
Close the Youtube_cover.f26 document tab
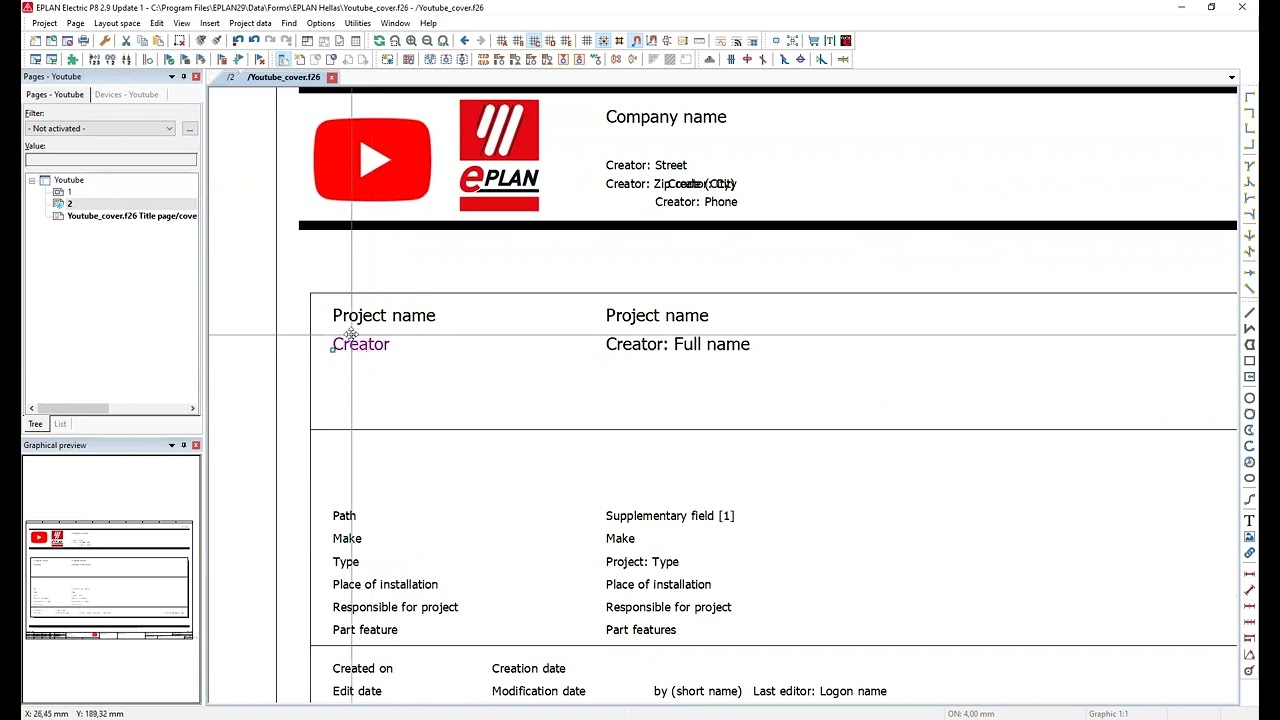point(332,77)
